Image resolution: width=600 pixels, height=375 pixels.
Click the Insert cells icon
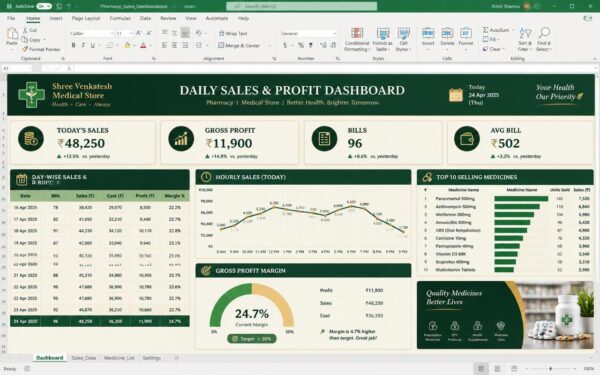428,33
